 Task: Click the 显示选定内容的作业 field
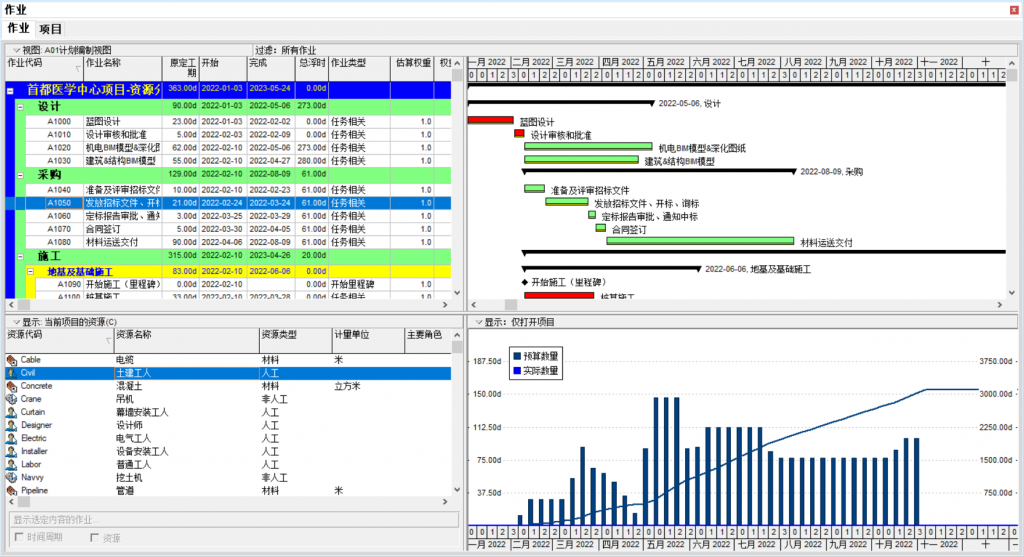point(235,520)
